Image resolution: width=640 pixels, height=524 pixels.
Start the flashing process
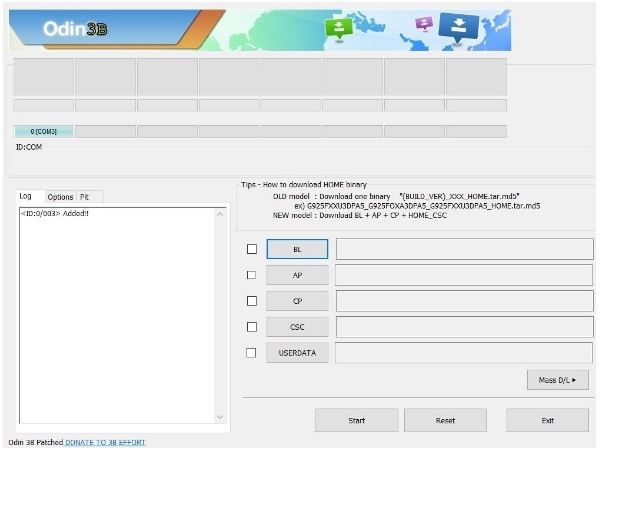click(x=356, y=420)
